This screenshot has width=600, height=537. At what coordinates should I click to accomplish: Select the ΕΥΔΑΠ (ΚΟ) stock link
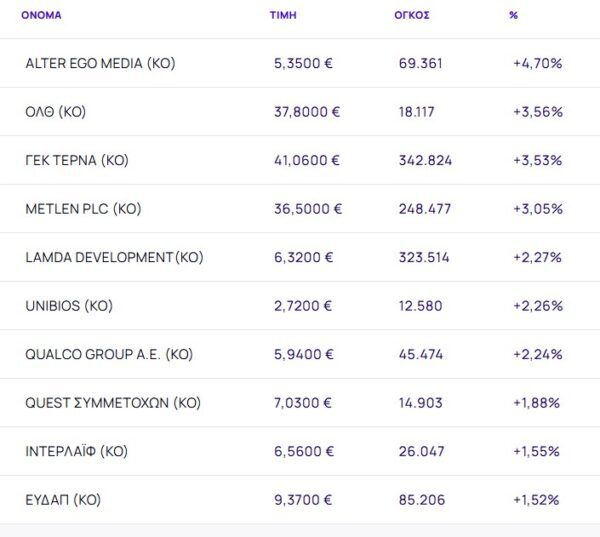tap(63, 500)
